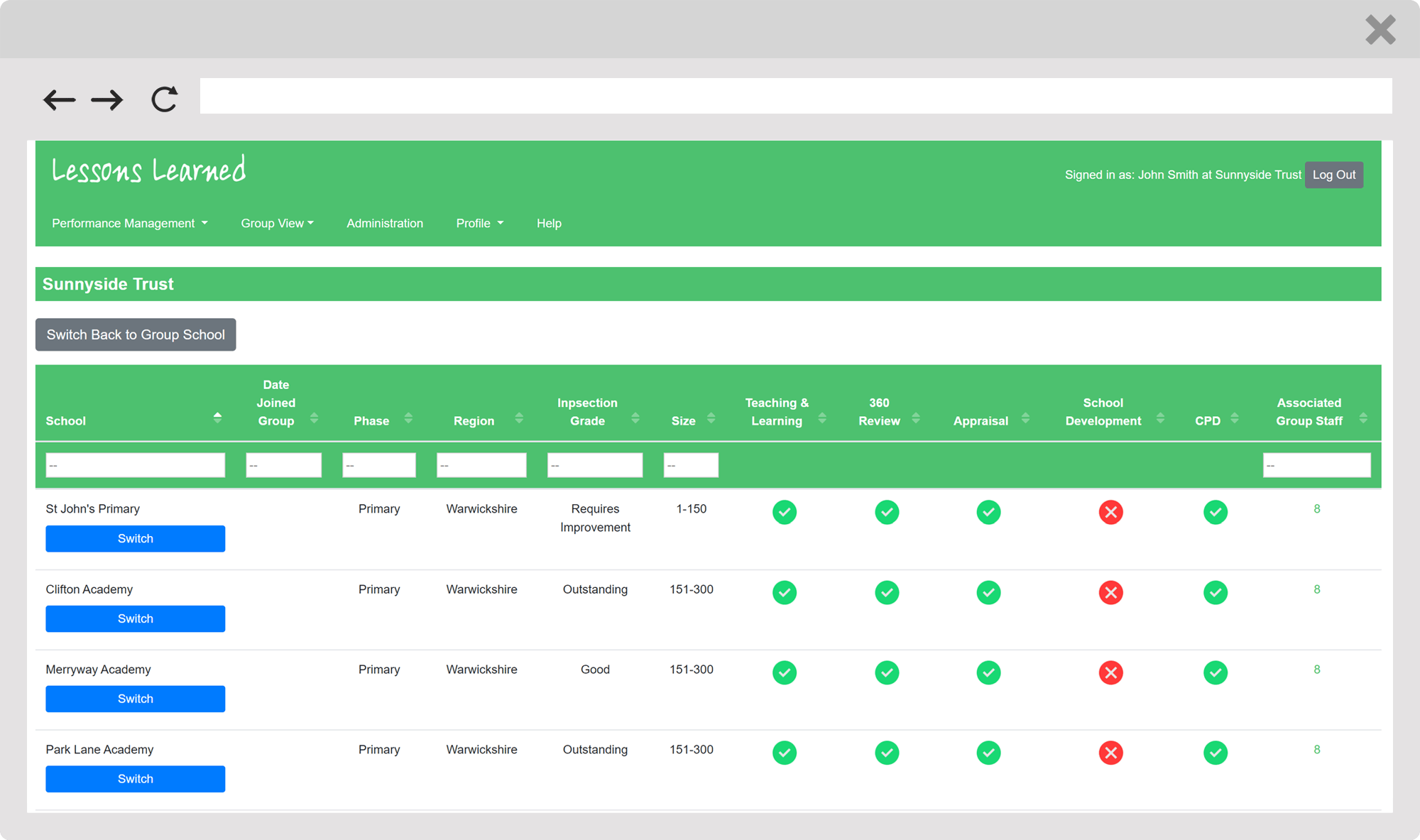The height and width of the screenshot is (840, 1420).
Task: Click St John's Primary Appraisal checkmark
Action: (988, 512)
